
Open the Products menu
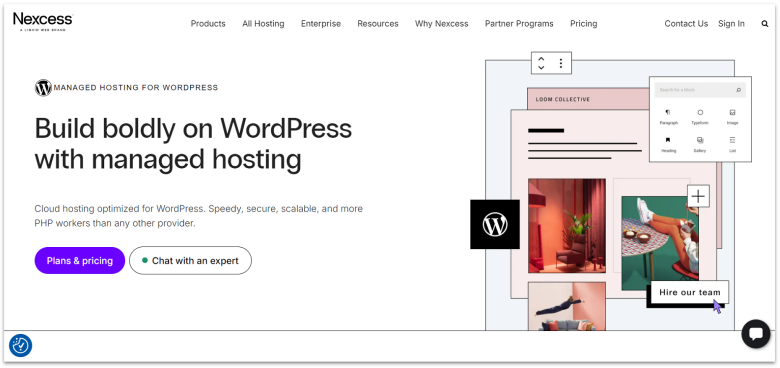208,23
